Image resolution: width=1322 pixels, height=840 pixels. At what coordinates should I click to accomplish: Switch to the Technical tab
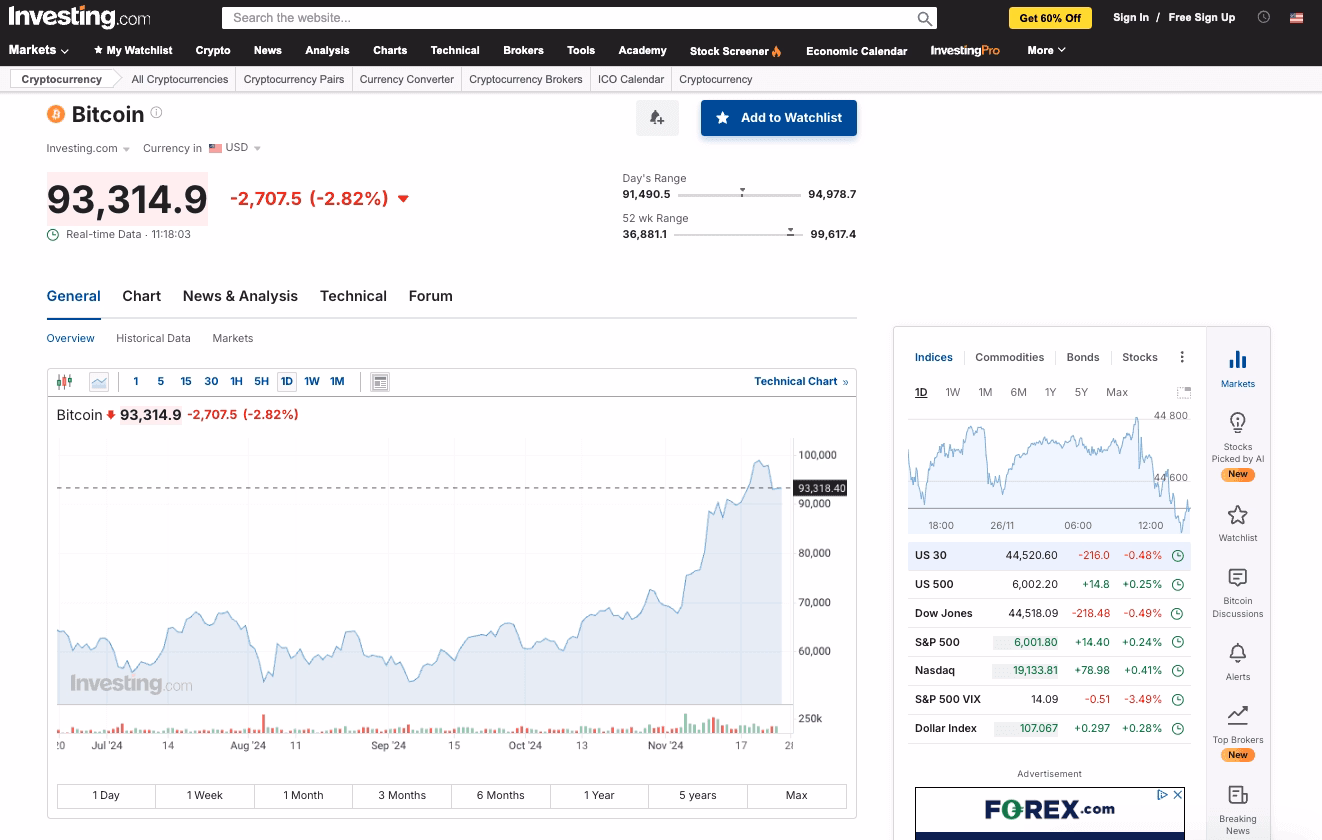353,296
